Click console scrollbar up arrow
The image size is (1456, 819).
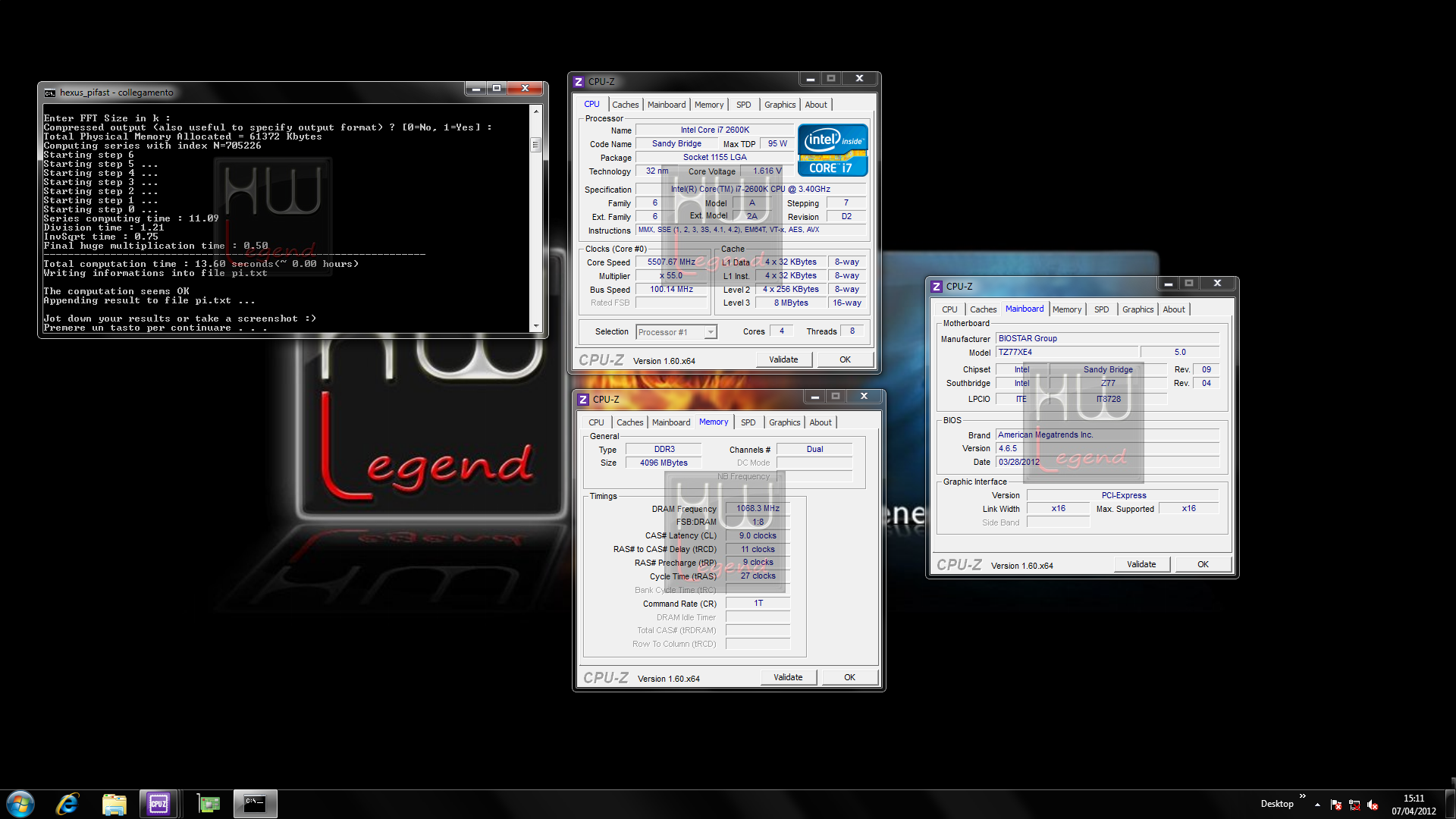536,111
